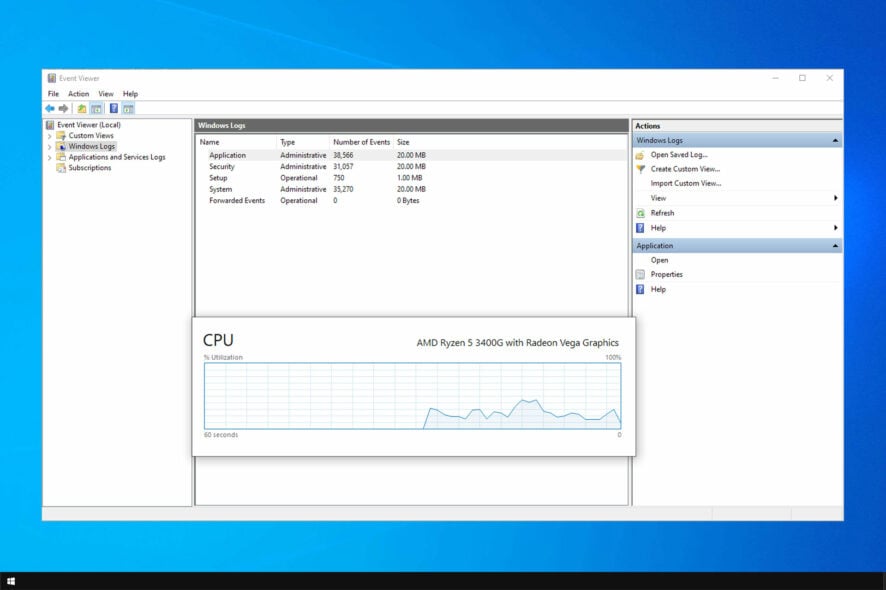Select the Security log row
This screenshot has height=590, width=886.
[412, 167]
